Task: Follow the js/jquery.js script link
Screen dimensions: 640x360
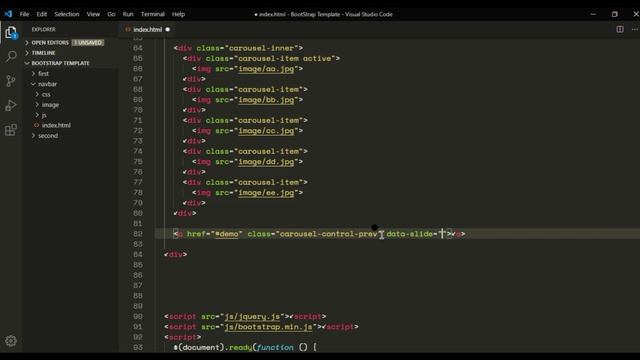Action: pyautogui.click(x=252, y=317)
